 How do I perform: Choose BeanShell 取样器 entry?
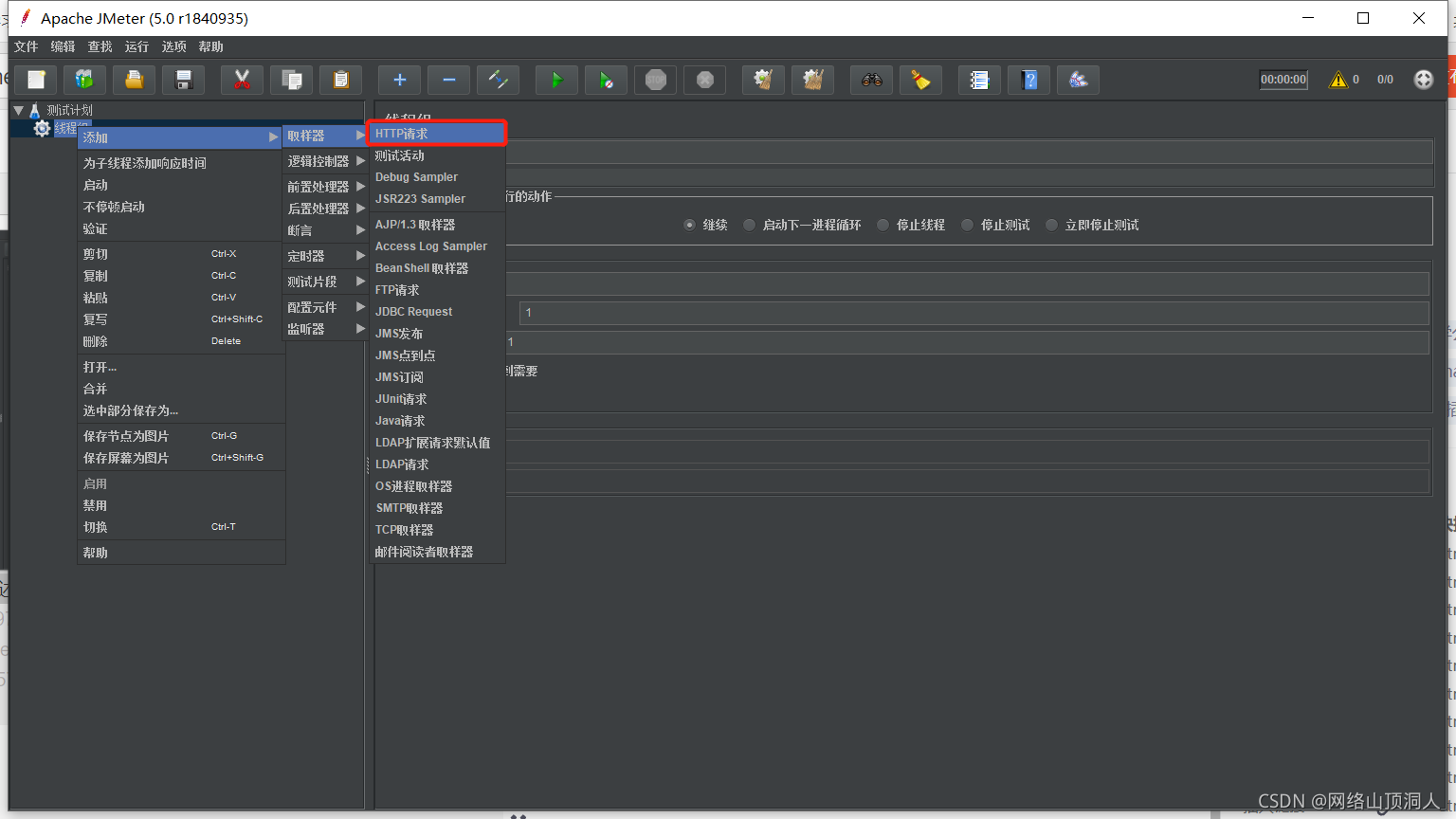pos(437,268)
